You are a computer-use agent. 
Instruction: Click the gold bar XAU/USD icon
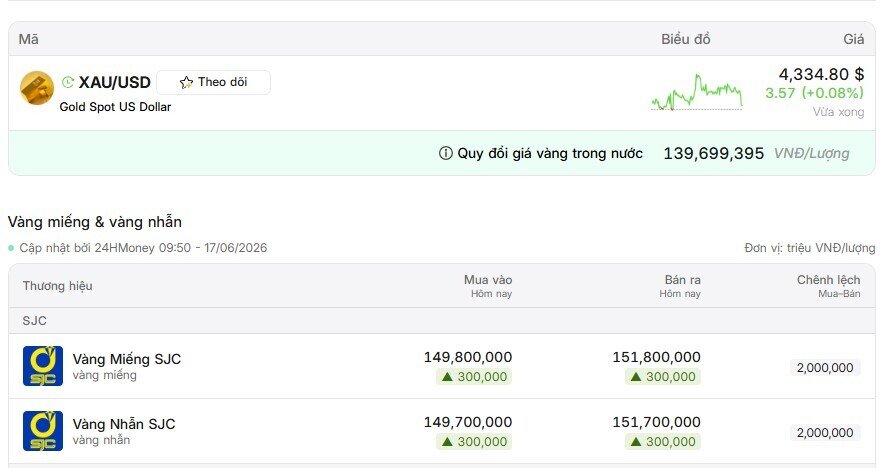pos(37,88)
